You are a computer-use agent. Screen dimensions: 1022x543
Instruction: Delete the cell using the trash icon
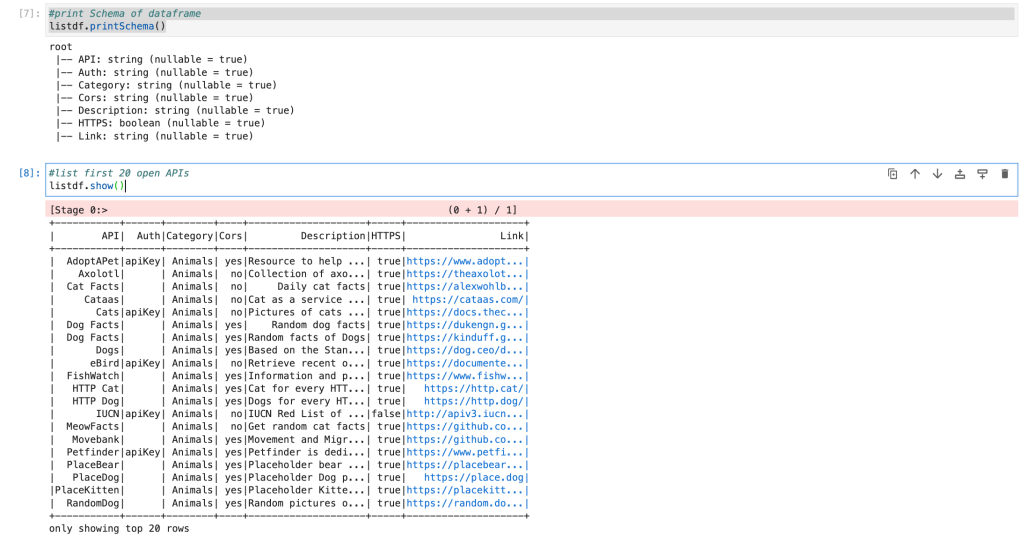[x=1004, y=174]
